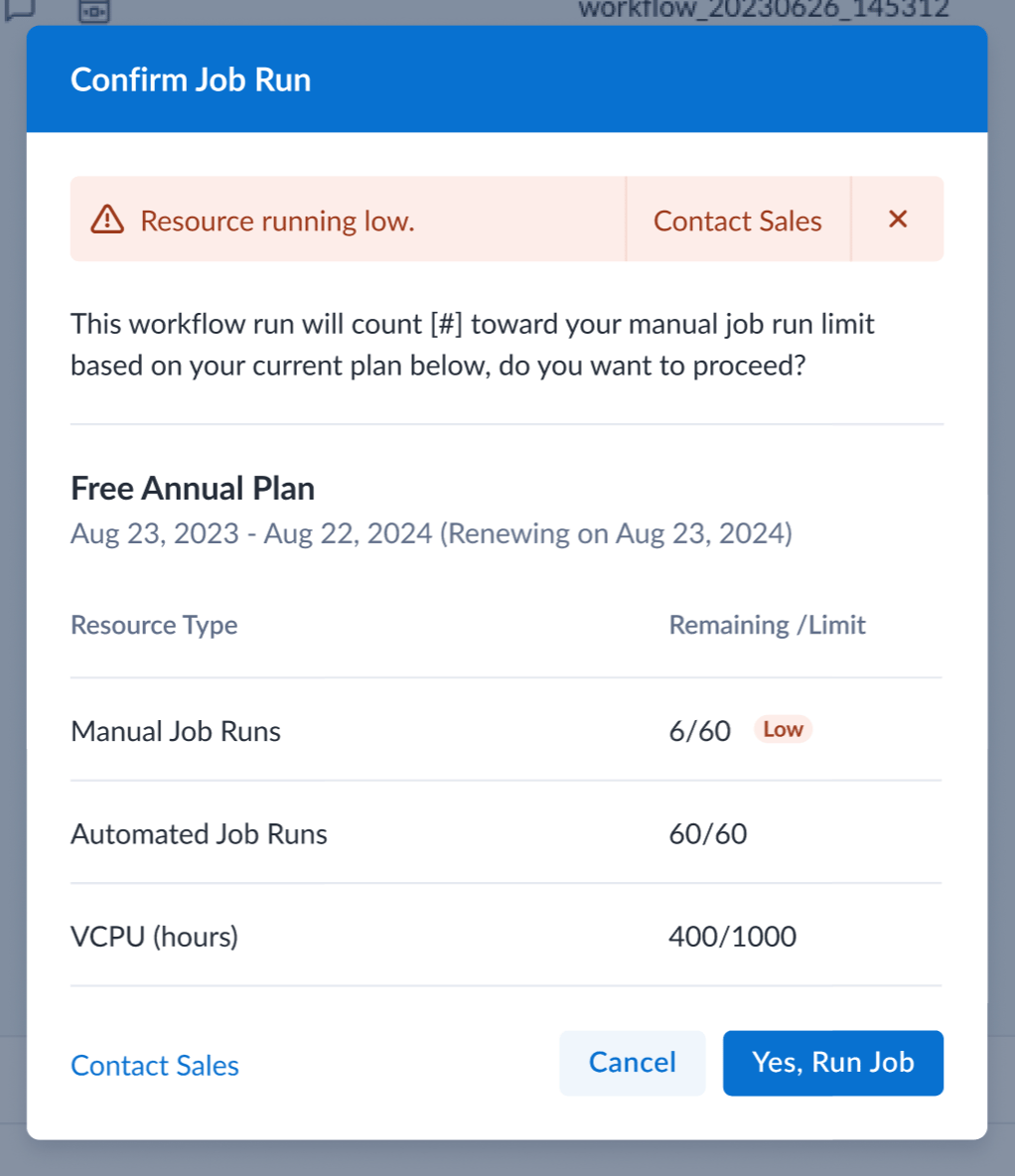Dismiss the resource running low alert
The image size is (1015, 1176).
[898, 220]
